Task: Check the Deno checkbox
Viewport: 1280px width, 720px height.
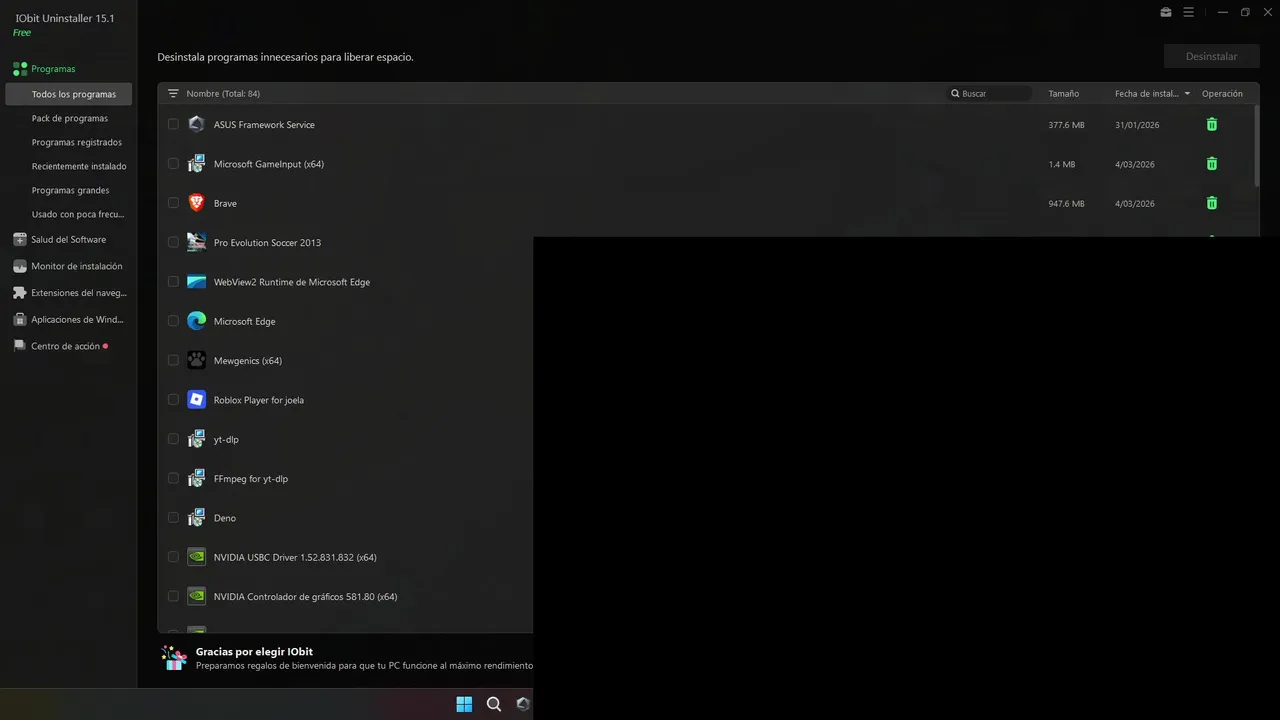Action: [173, 517]
